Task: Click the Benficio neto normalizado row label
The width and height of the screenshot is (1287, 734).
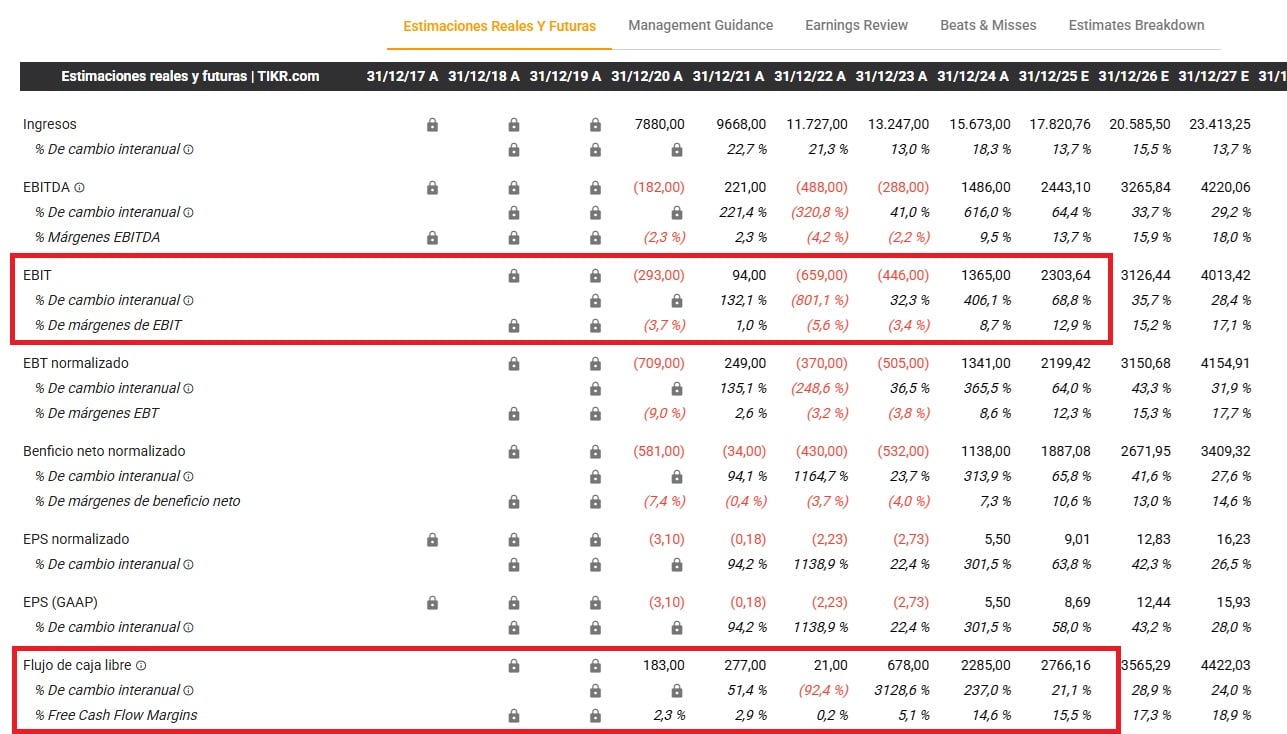Action: pyautogui.click(x=104, y=452)
